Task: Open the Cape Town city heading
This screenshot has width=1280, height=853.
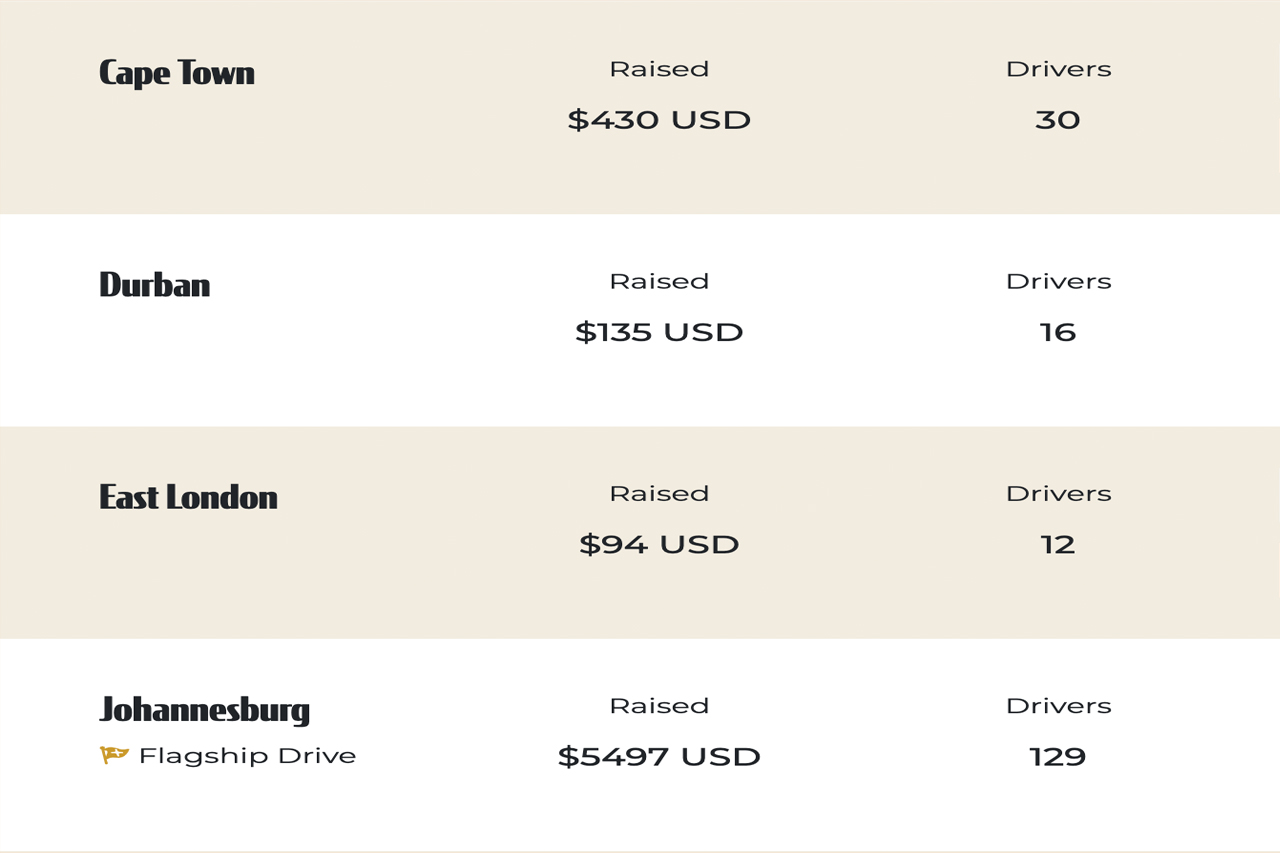Action: point(177,73)
